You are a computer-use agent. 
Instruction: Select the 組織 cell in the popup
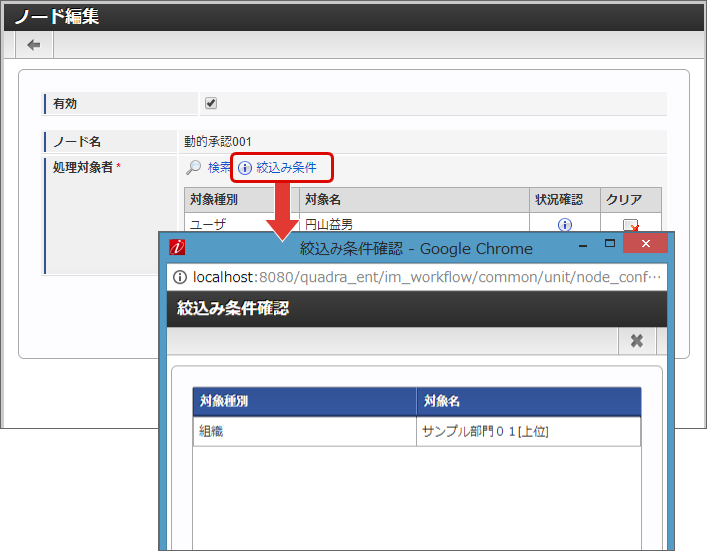(x=304, y=432)
